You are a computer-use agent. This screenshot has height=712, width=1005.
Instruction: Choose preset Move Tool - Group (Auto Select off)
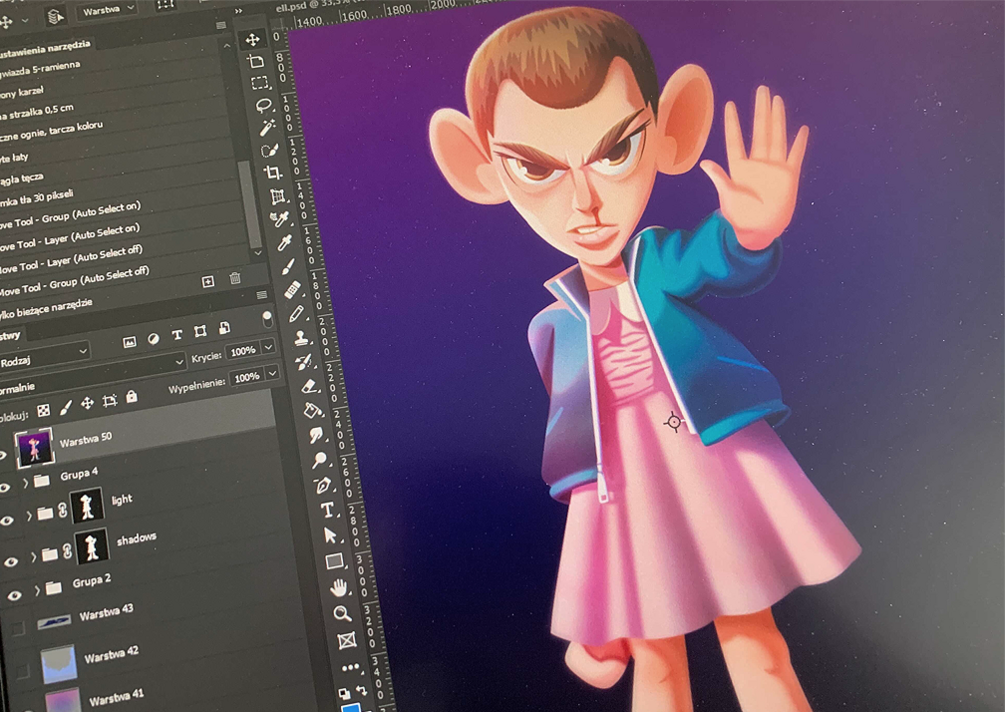(75, 283)
